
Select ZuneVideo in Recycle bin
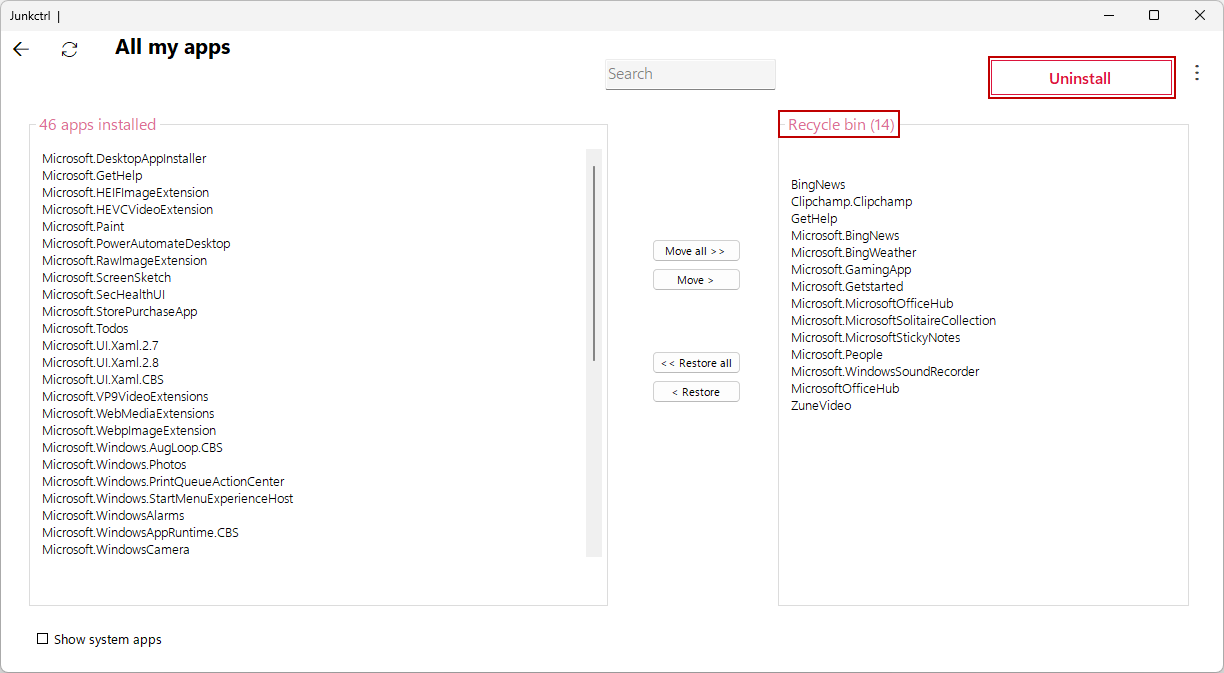[x=821, y=406]
